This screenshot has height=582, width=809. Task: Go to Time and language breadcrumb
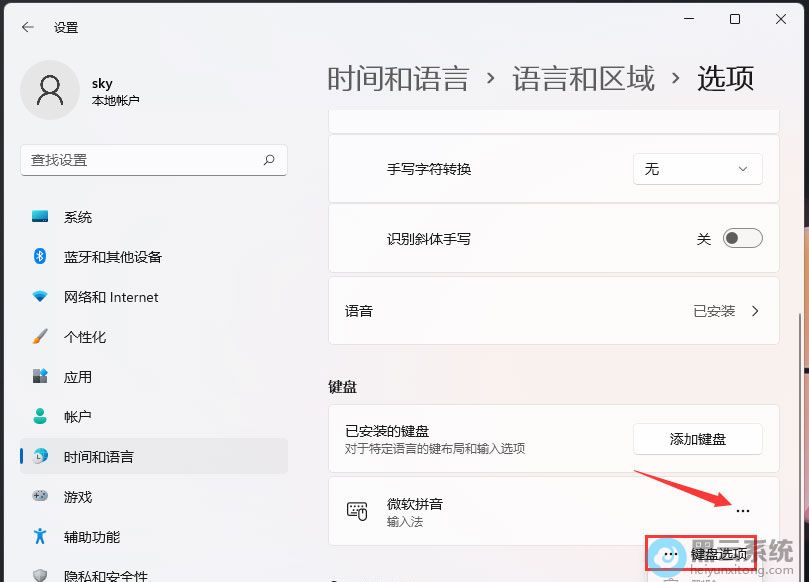point(398,79)
